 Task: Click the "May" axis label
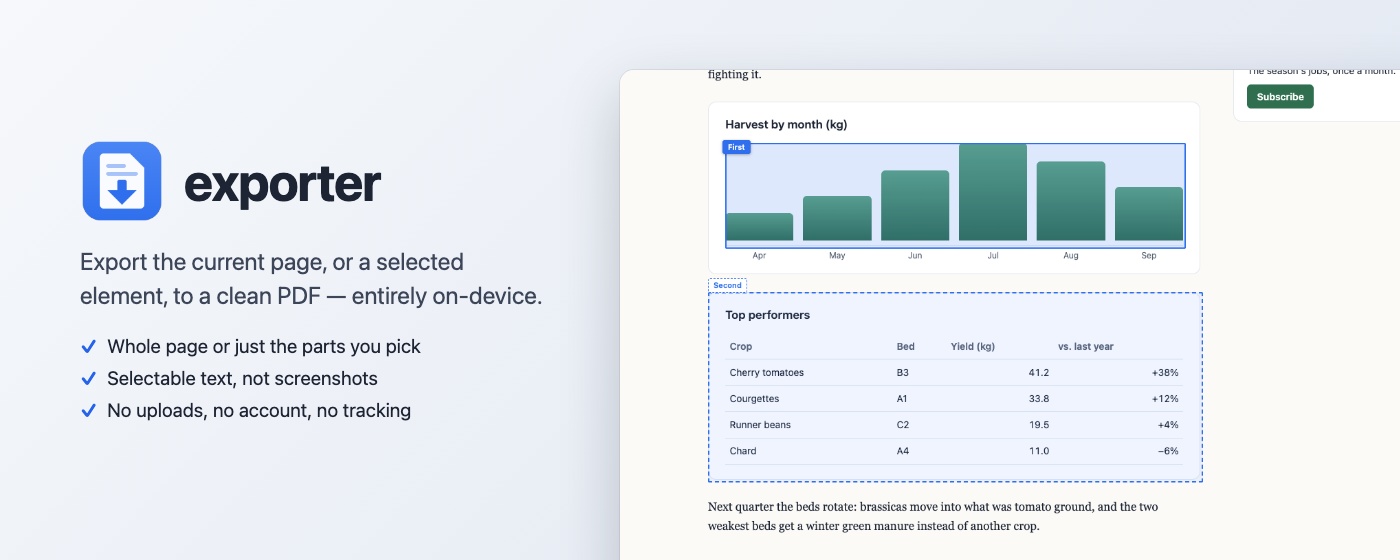(x=837, y=256)
